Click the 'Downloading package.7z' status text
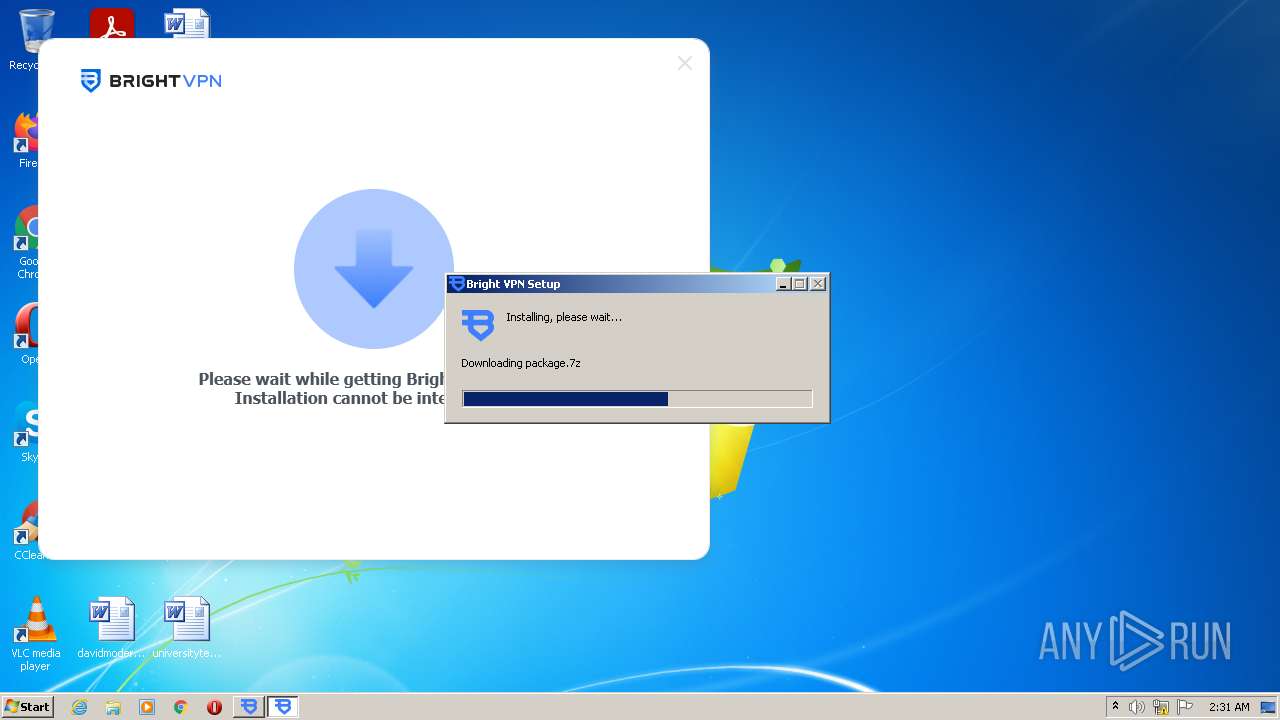This screenshot has width=1280, height=720. [x=521, y=363]
